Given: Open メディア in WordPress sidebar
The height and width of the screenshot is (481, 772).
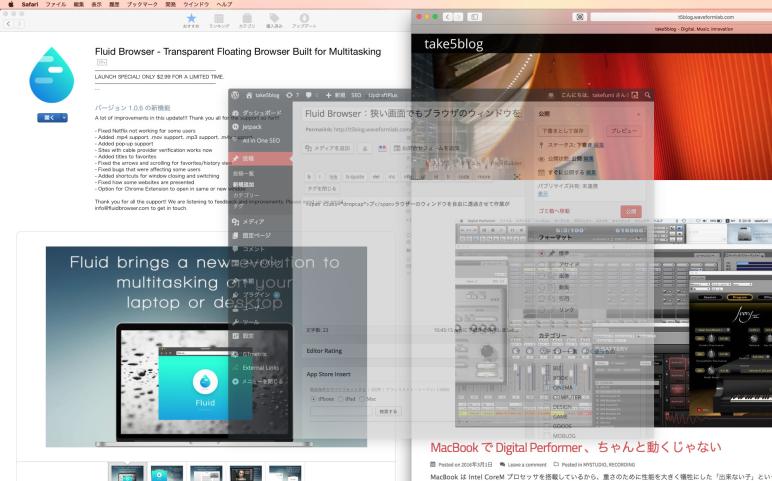Looking at the screenshot, I should [249, 222].
